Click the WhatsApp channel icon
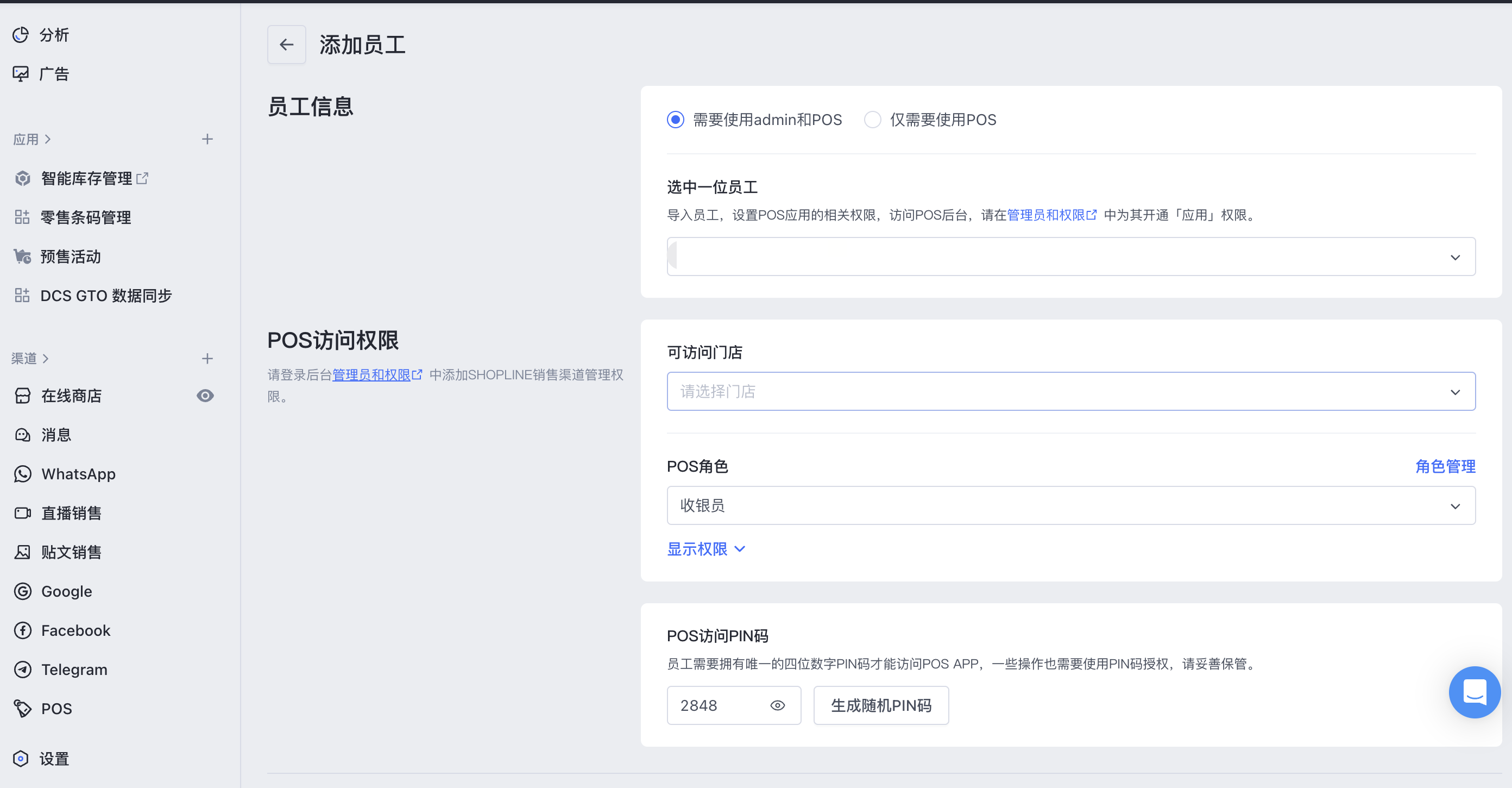The height and width of the screenshot is (788, 1512). click(22, 474)
